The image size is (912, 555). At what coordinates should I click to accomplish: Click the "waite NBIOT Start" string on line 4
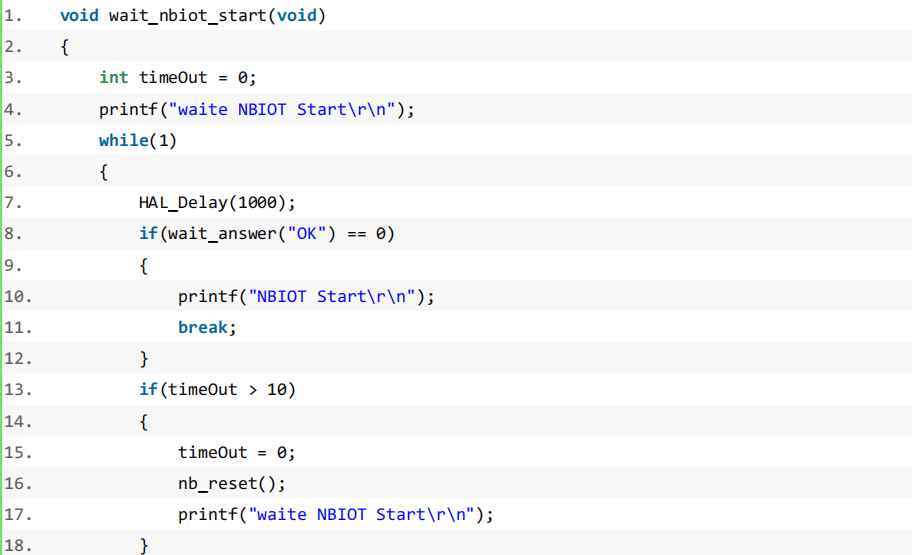282,109
